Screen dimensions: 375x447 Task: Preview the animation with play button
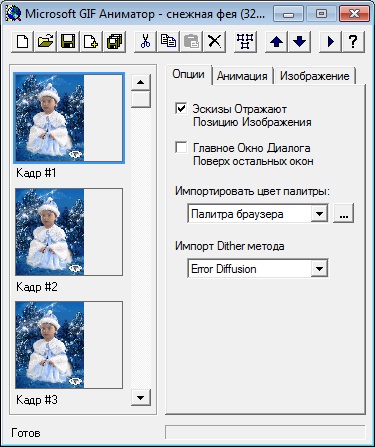(330, 42)
